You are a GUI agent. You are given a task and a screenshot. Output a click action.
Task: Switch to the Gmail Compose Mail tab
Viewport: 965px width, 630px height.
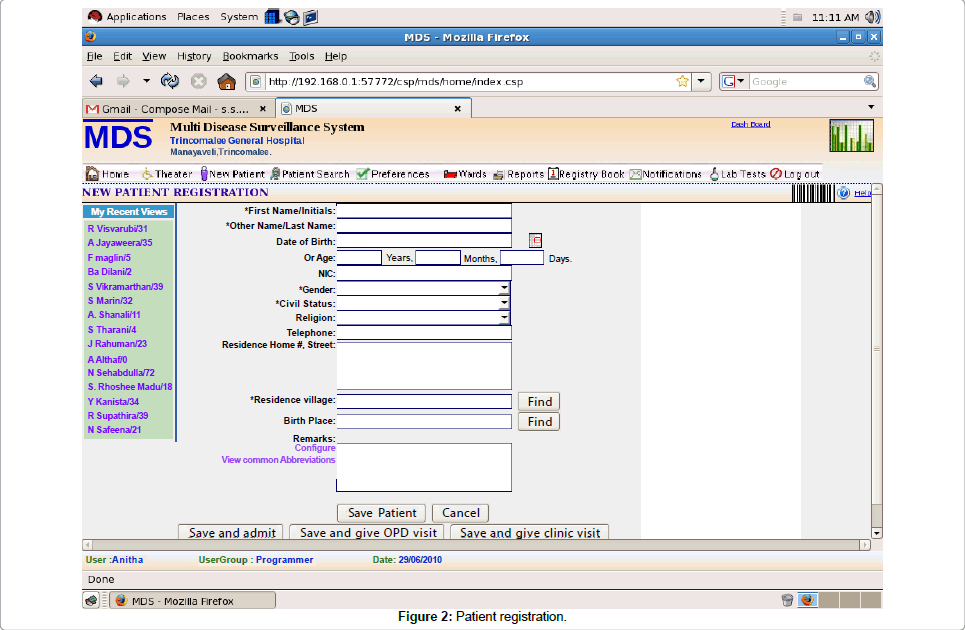(x=177, y=109)
